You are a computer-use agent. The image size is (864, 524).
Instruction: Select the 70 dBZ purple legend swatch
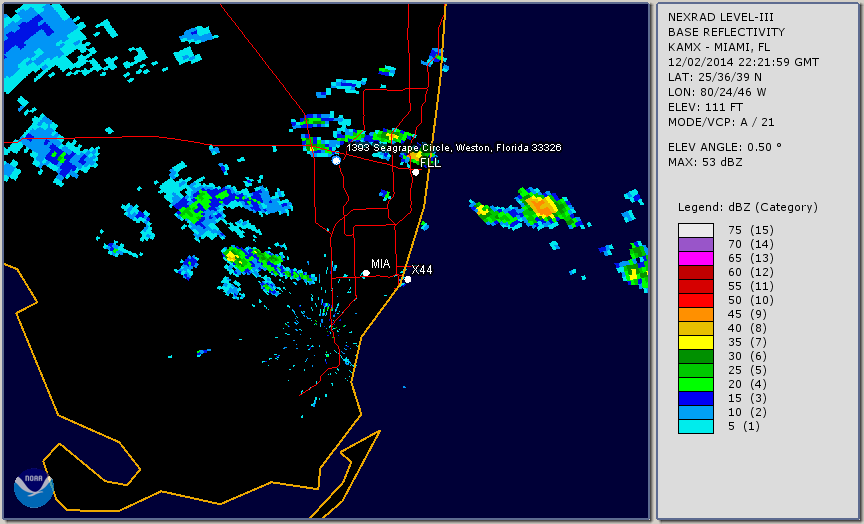point(696,244)
